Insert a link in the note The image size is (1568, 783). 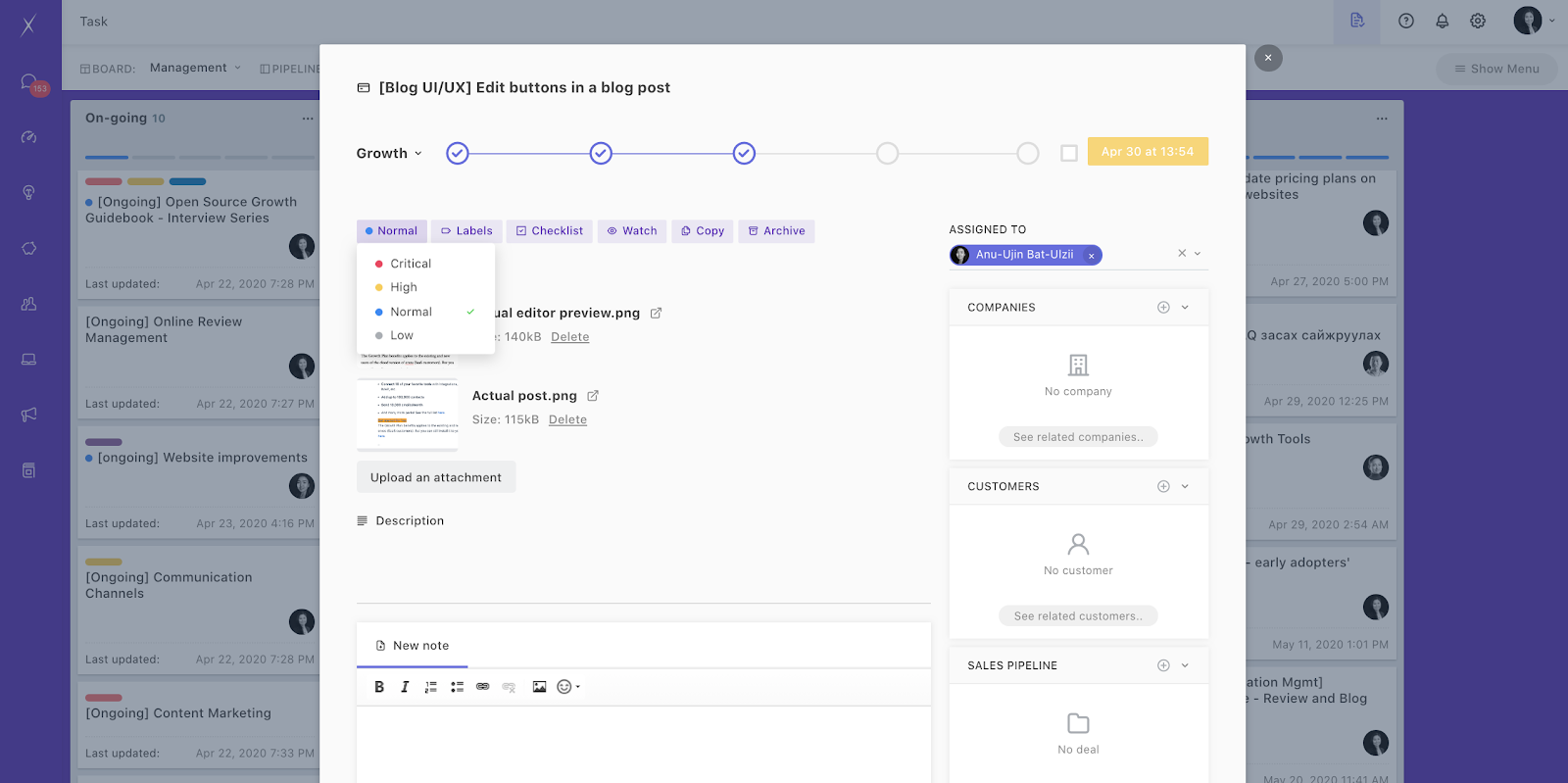tap(482, 687)
